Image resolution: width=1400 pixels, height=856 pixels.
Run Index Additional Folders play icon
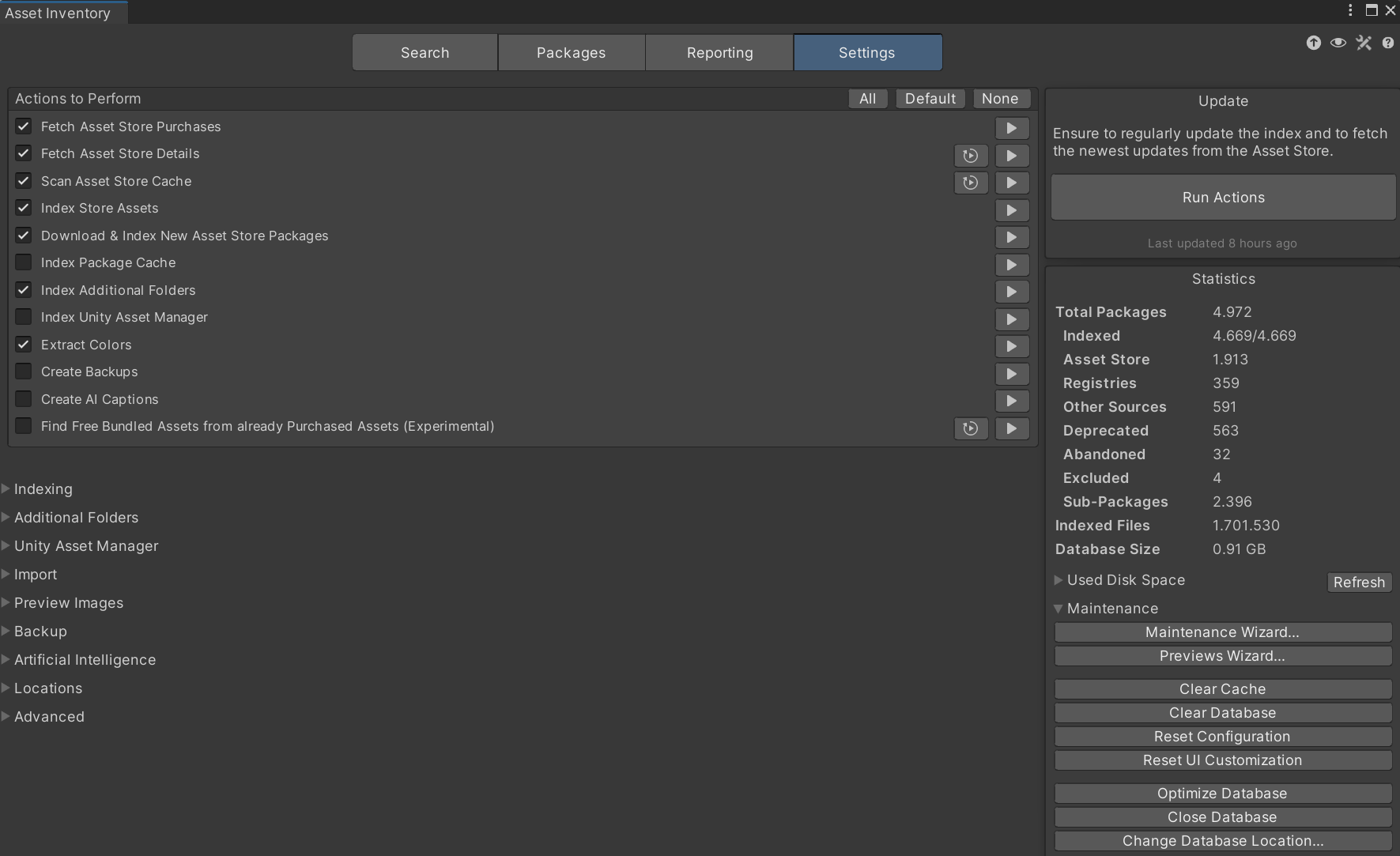(x=1011, y=292)
